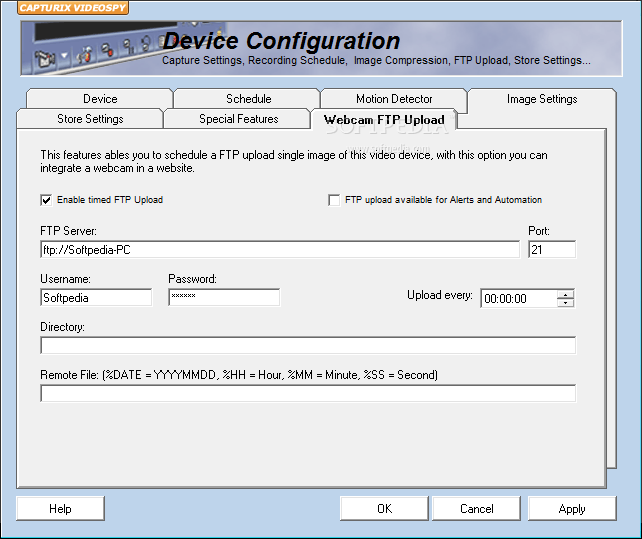The image size is (642, 539).
Task: Select the Motion Detector tab
Action: (394, 99)
